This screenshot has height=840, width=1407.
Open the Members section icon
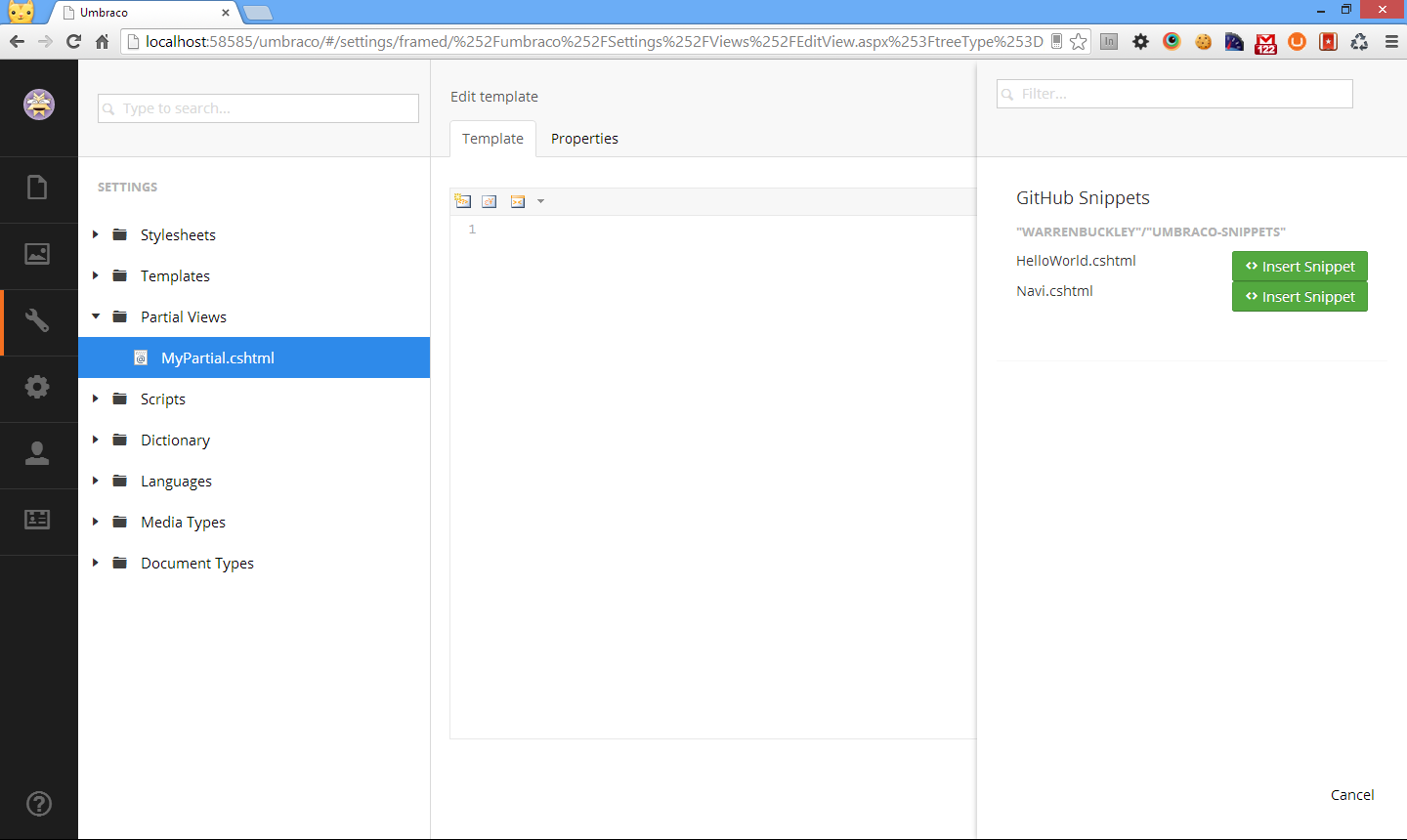pyautogui.click(x=37, y=520)
